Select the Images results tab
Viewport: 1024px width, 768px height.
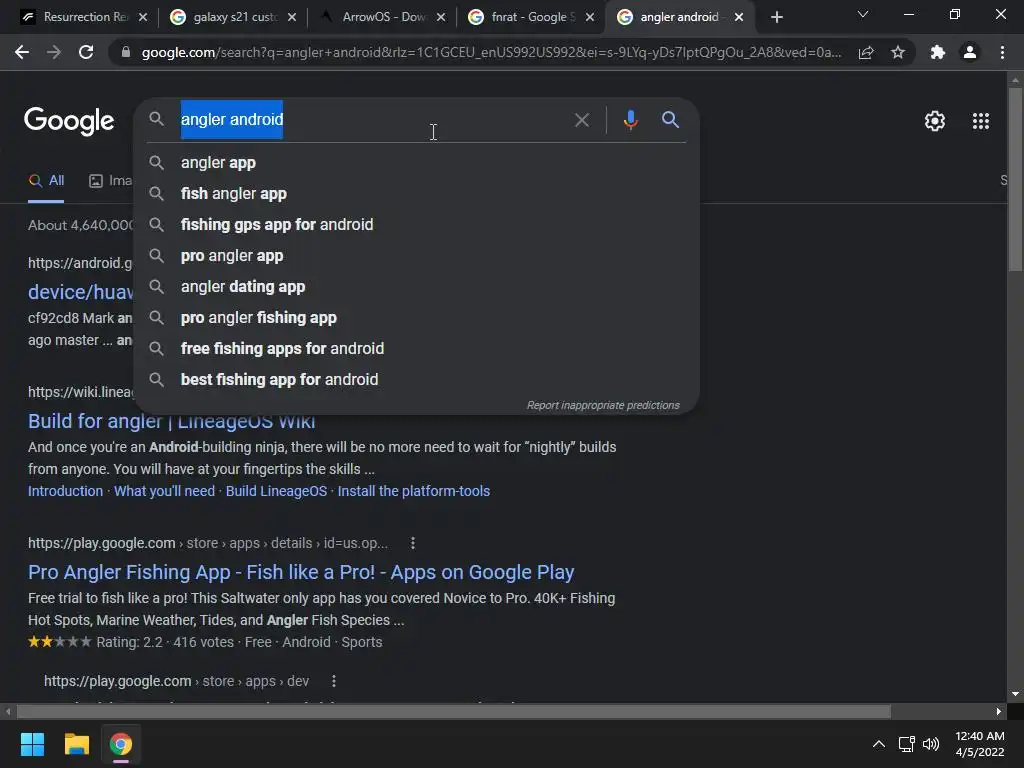110,181
